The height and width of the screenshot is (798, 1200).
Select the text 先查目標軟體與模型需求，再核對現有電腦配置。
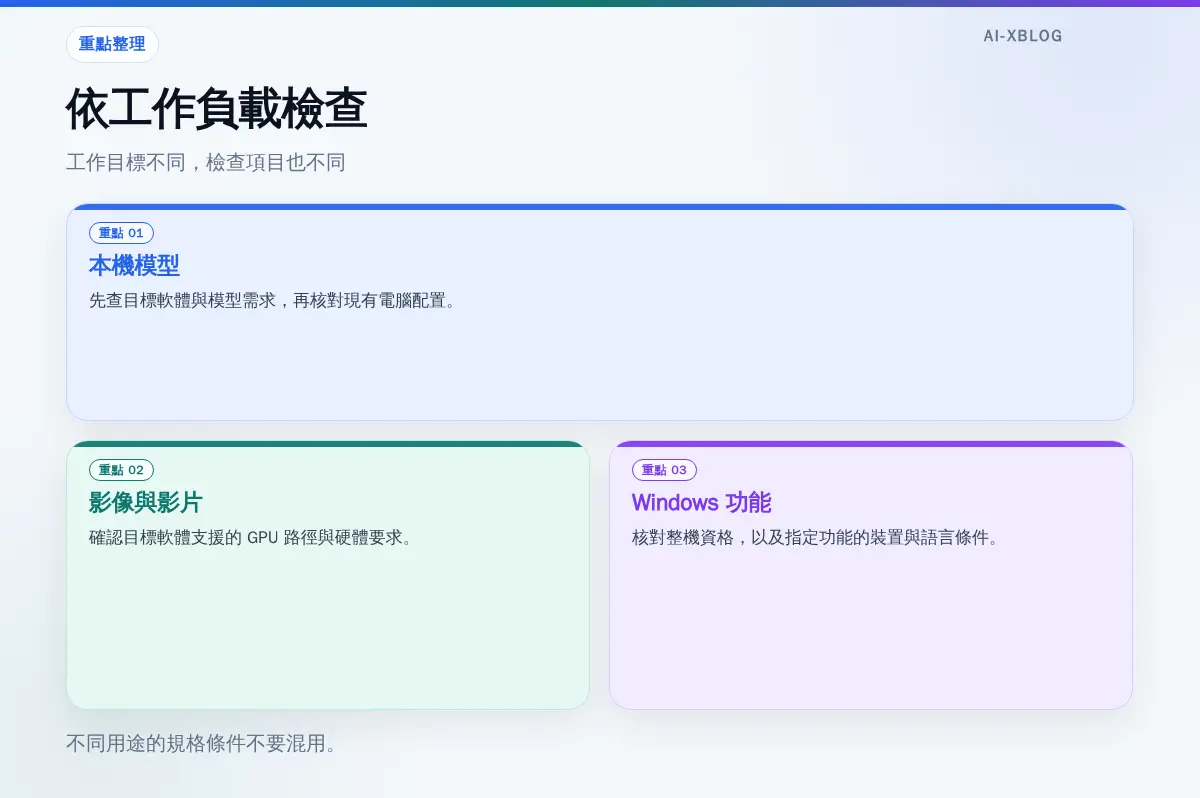273,300
